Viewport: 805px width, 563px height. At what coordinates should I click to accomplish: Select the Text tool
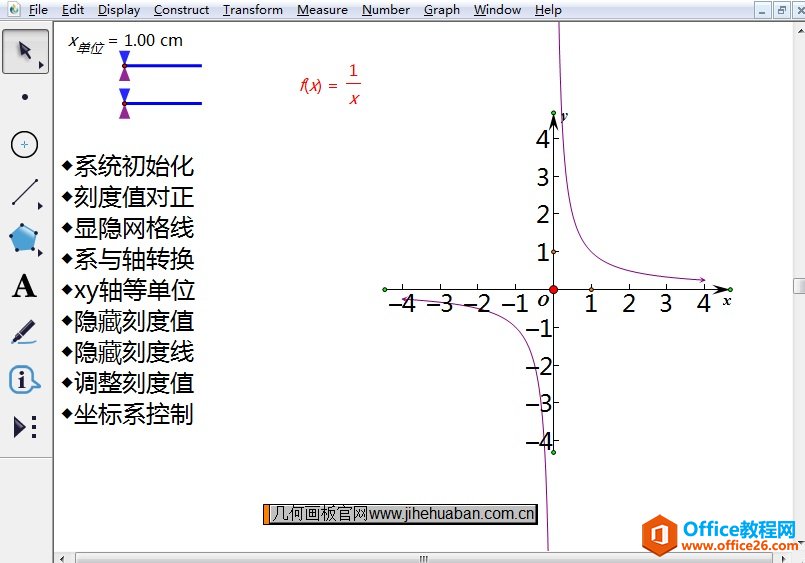pos(24,286)
